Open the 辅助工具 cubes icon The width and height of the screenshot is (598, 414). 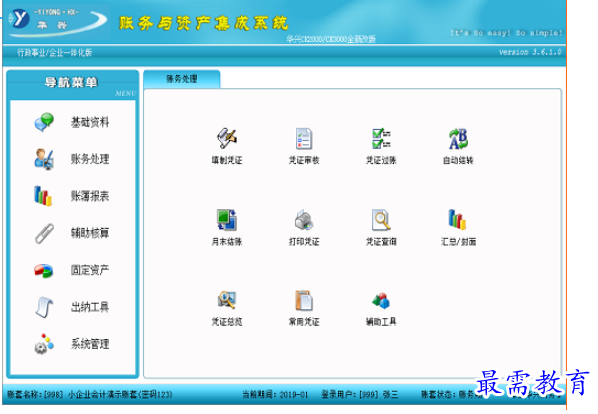tap(381, 301)
